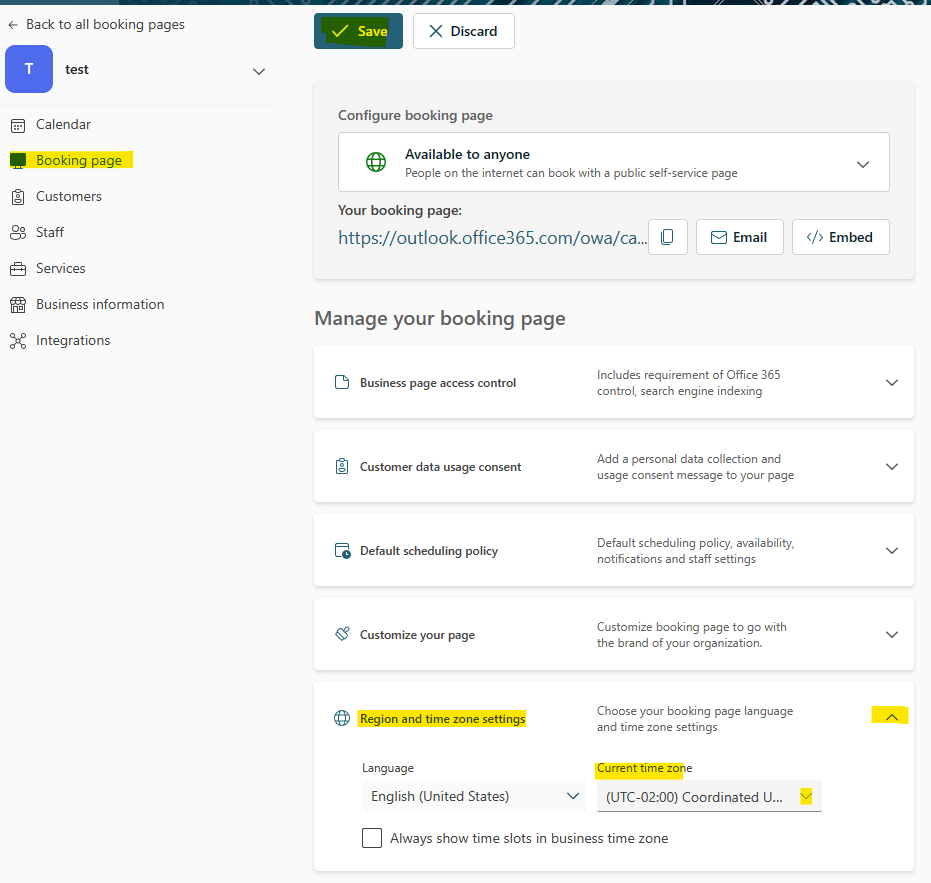Image resolution: width=931 pixels, height=883 pixels.
Task: Check Always show time slots in business time zone
Action: click(x=372, y=838)
